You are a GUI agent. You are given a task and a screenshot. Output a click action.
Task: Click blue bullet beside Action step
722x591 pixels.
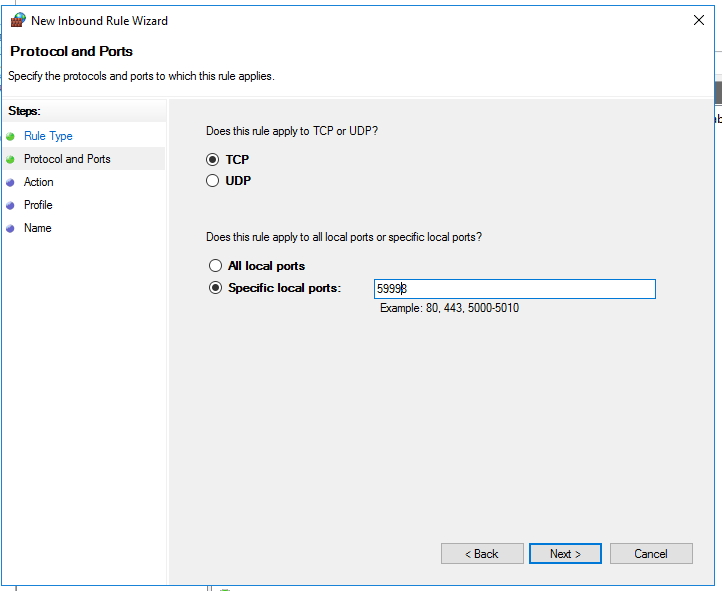pyautogui.click(x=11, y=182)
